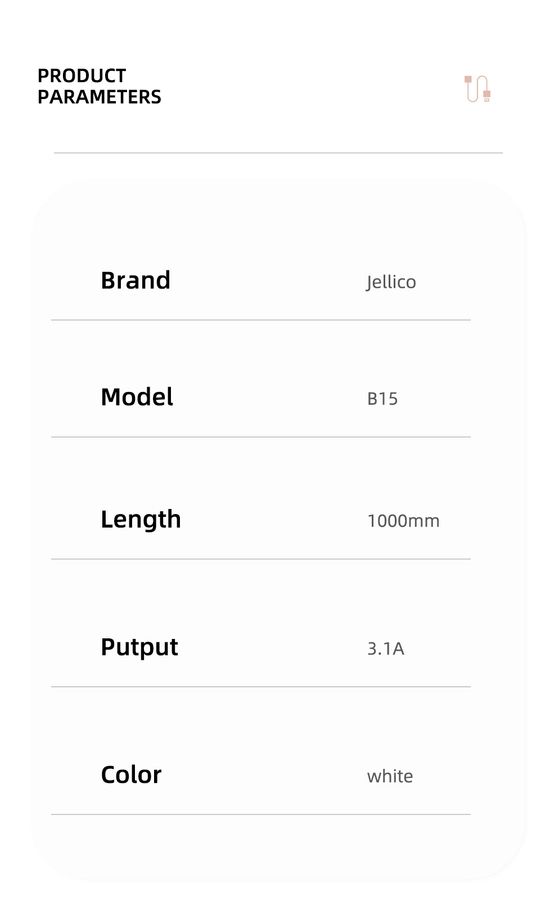Click the separator line below Model row
This screenshot has height=900, width=557.
click(x=261, y=437)
